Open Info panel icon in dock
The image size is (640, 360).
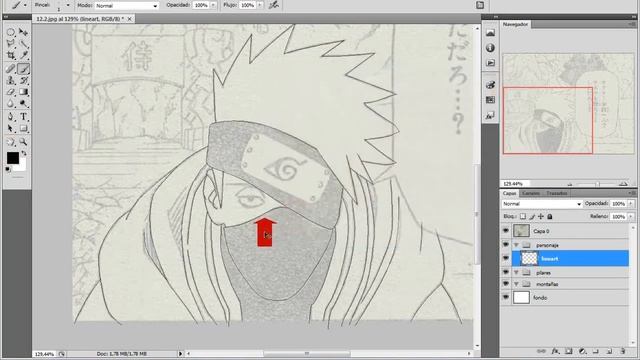(x=490, y=48)
